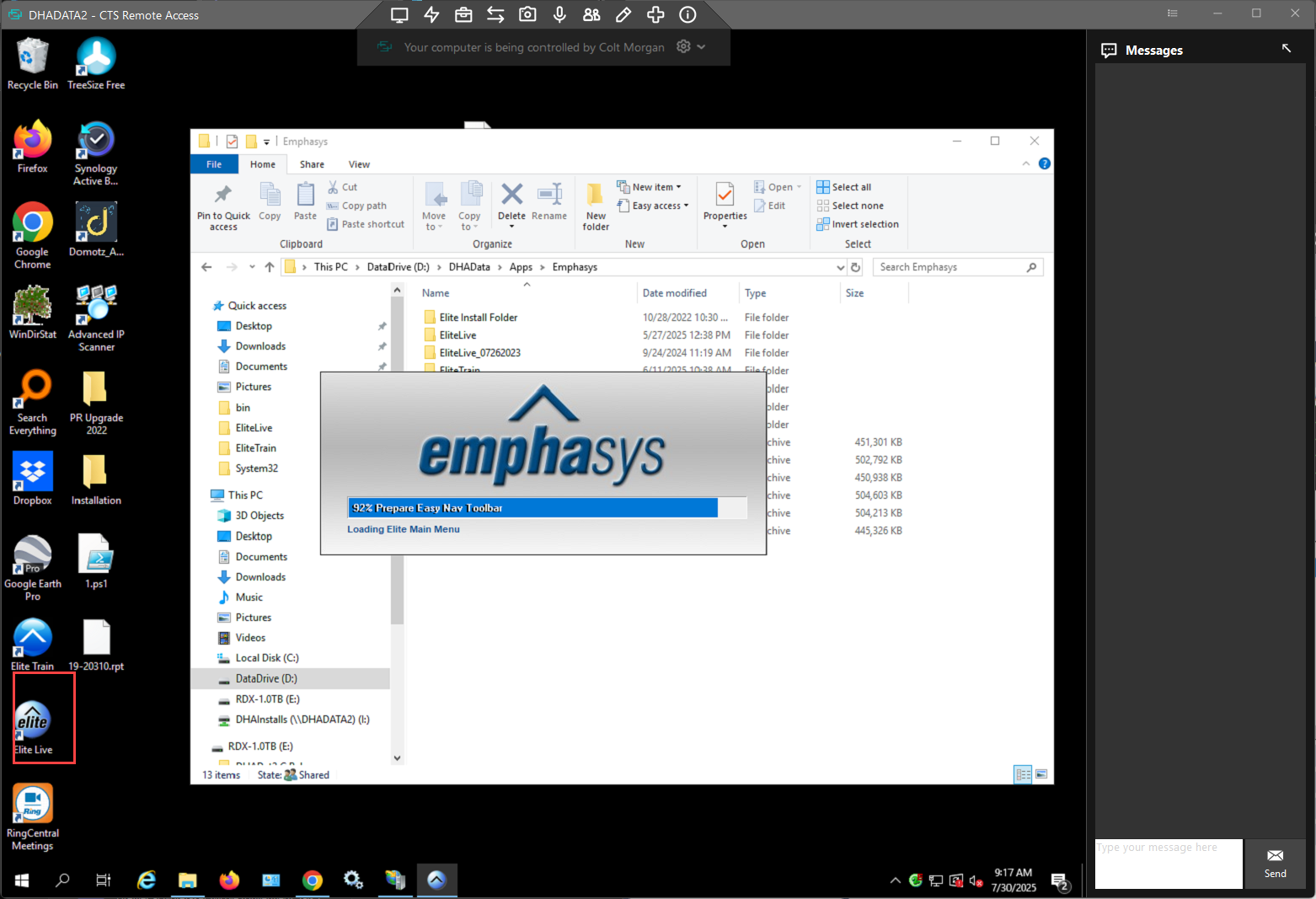Click the Search Emphasys input box
This screenshot has width=1316, height=899.
[958, 267]
